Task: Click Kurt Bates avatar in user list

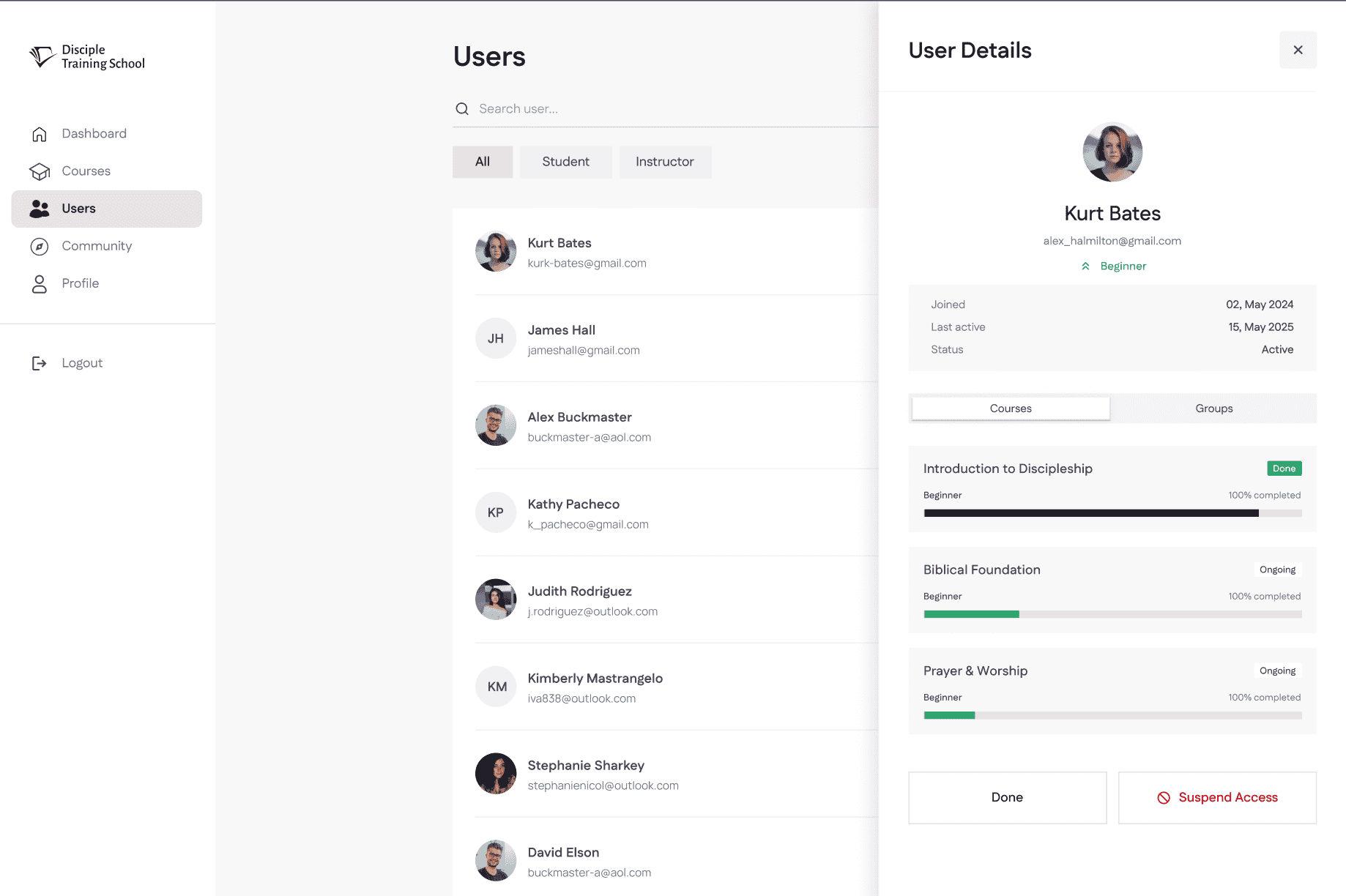Action: point(496,252)
